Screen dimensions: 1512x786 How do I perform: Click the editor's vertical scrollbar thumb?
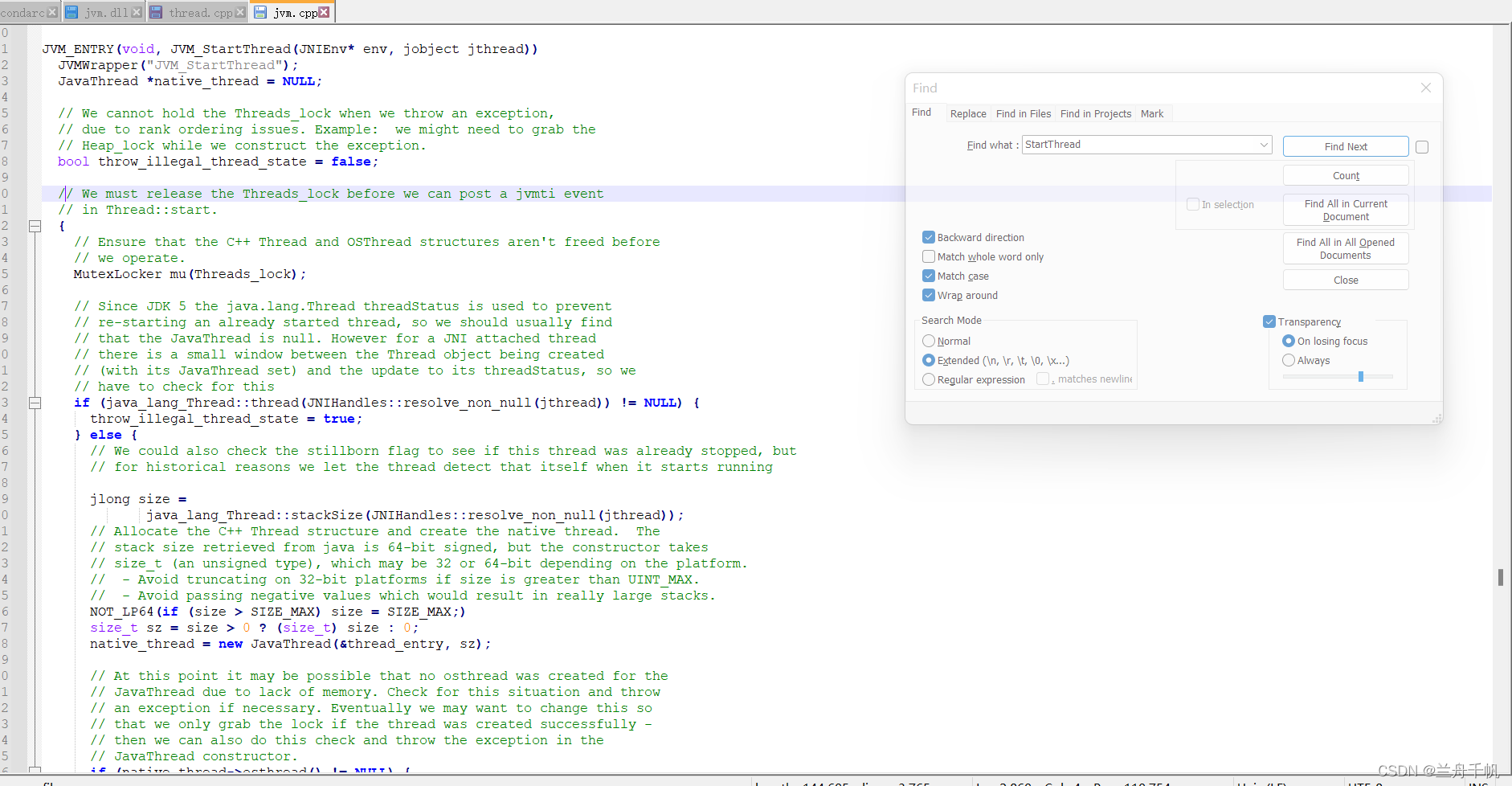coord(1500,577)
